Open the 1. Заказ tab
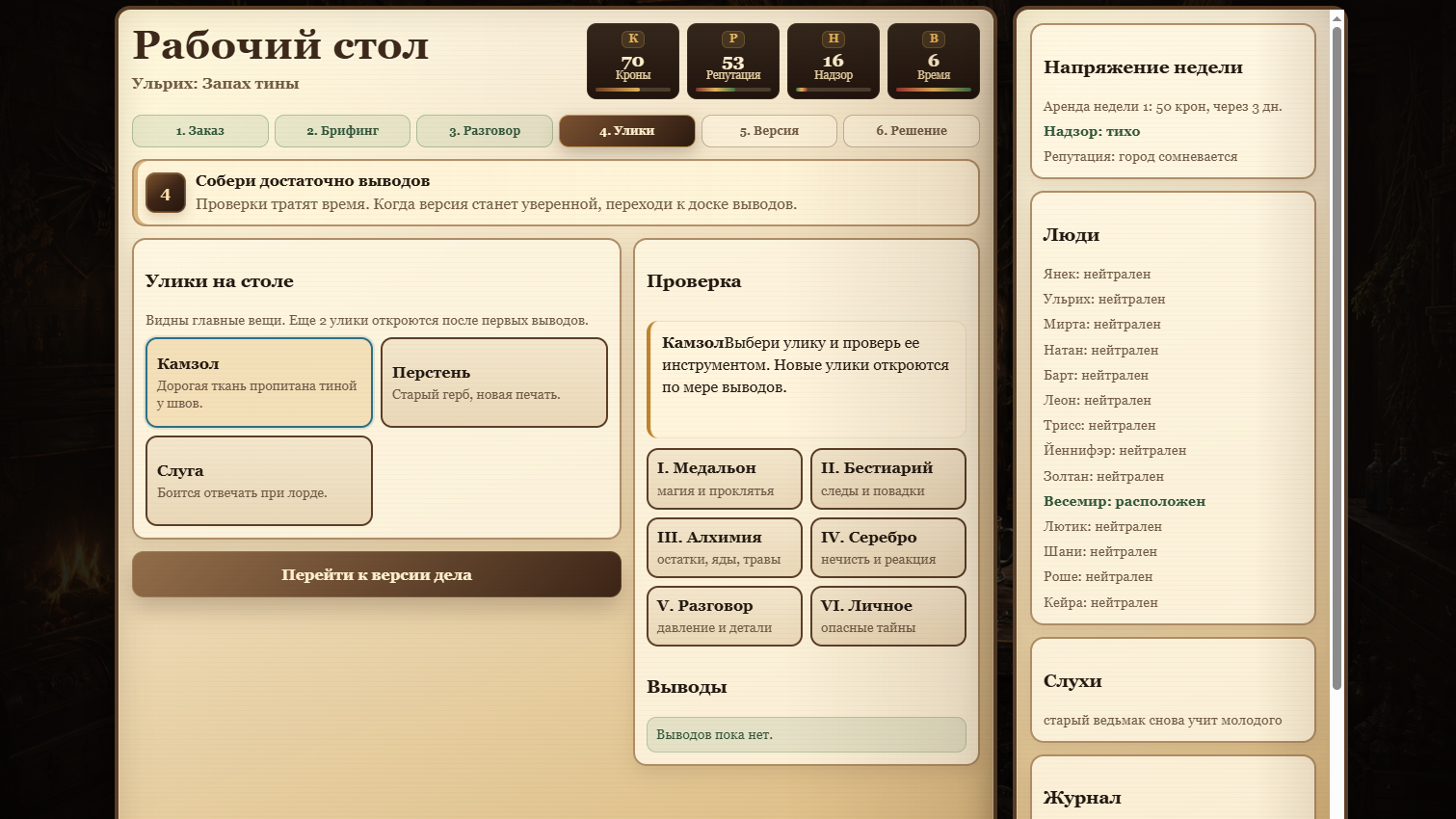Image resolution: width=1456 pixels, height=819 pixels. pyautogui.click(x=200, y=131)
